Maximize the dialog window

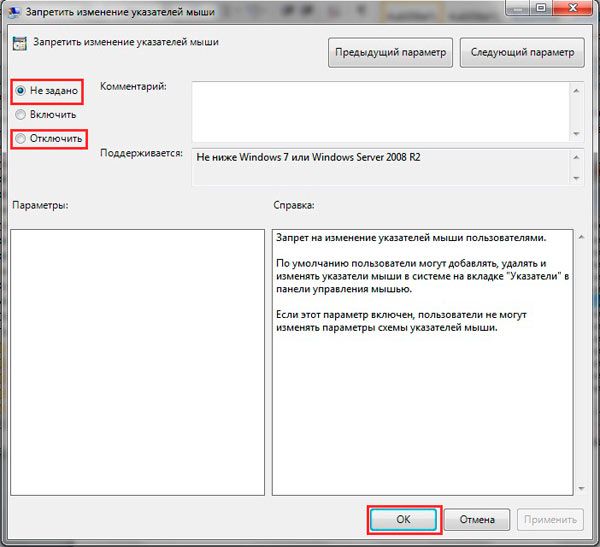[x=541, y=8]
